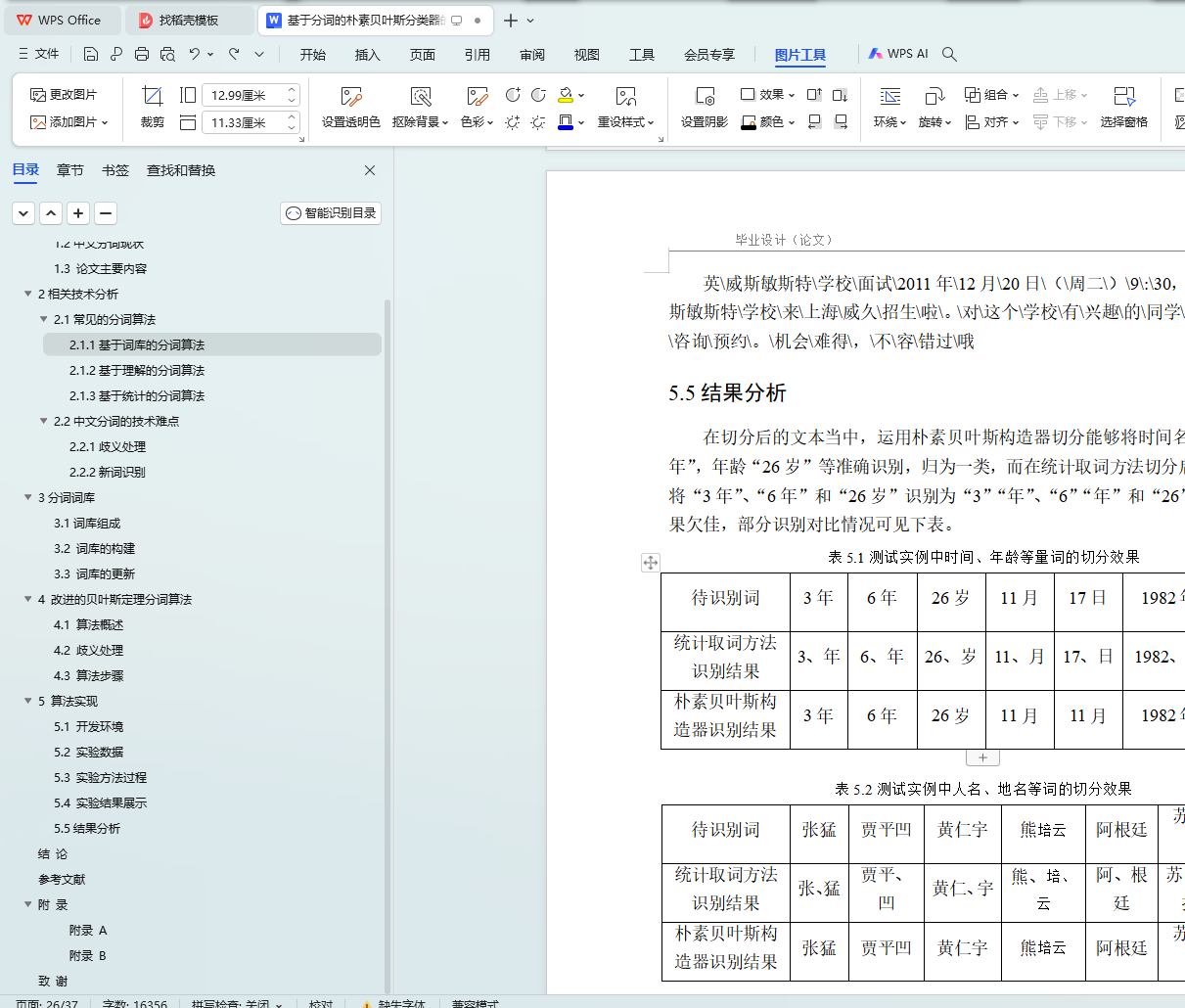Click 字数 word count in status bar

click(x=135, y=1005)
